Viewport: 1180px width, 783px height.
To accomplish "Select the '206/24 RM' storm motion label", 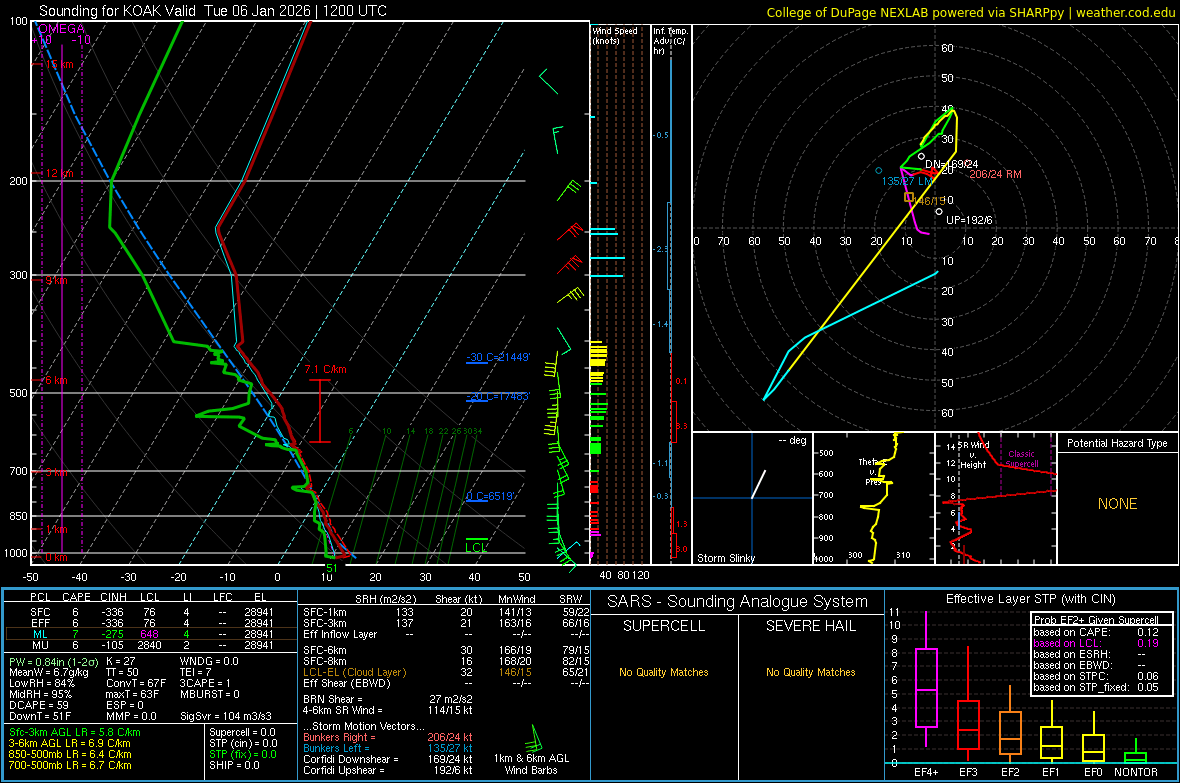I will click(996, 174).
